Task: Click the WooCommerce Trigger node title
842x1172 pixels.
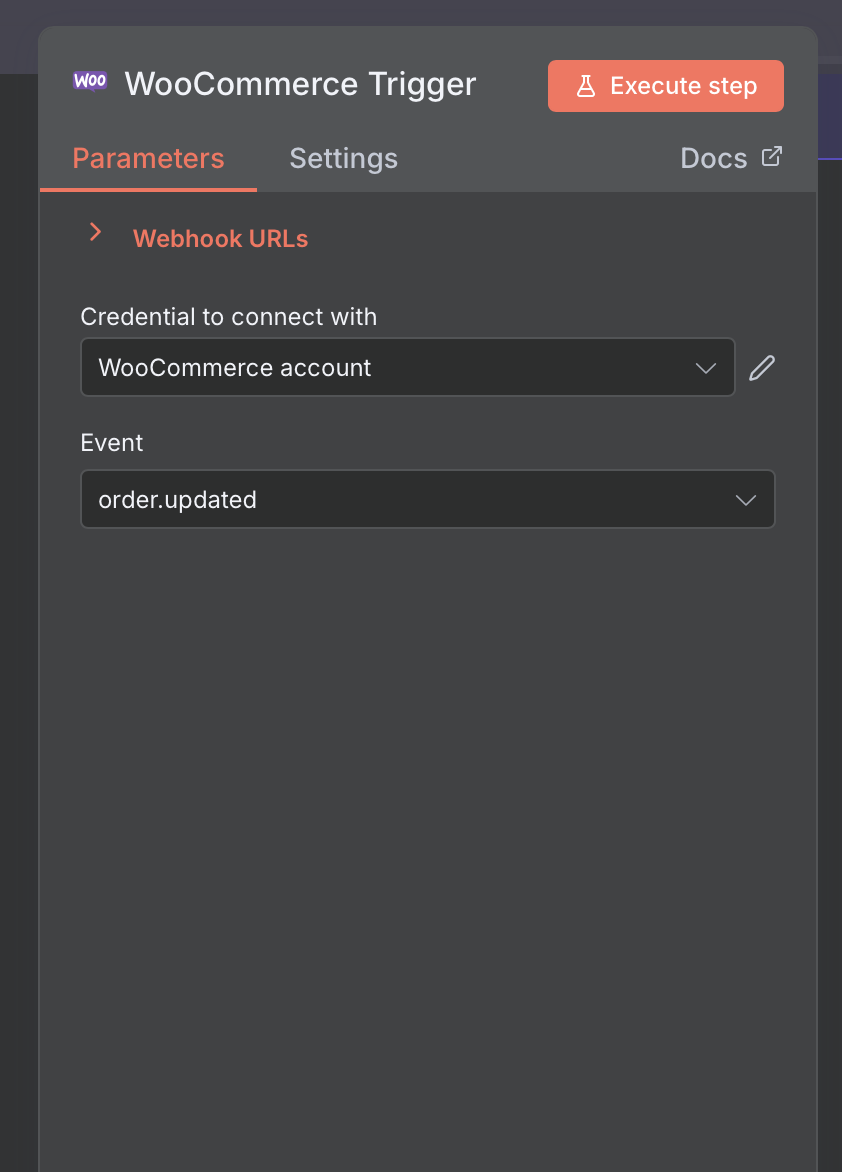Action: 300,84
